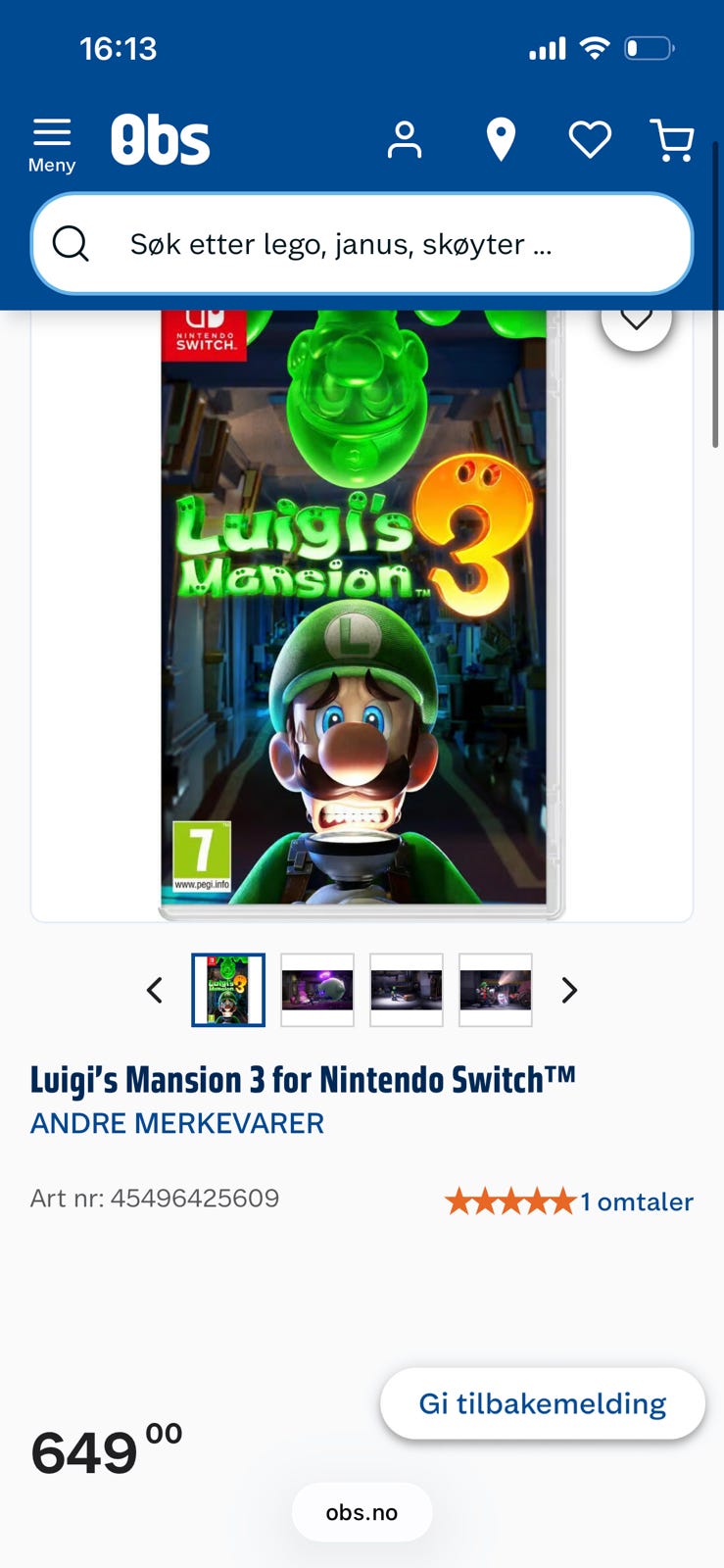
Task: Show next image with right chevron
Action: coord(569,990)
